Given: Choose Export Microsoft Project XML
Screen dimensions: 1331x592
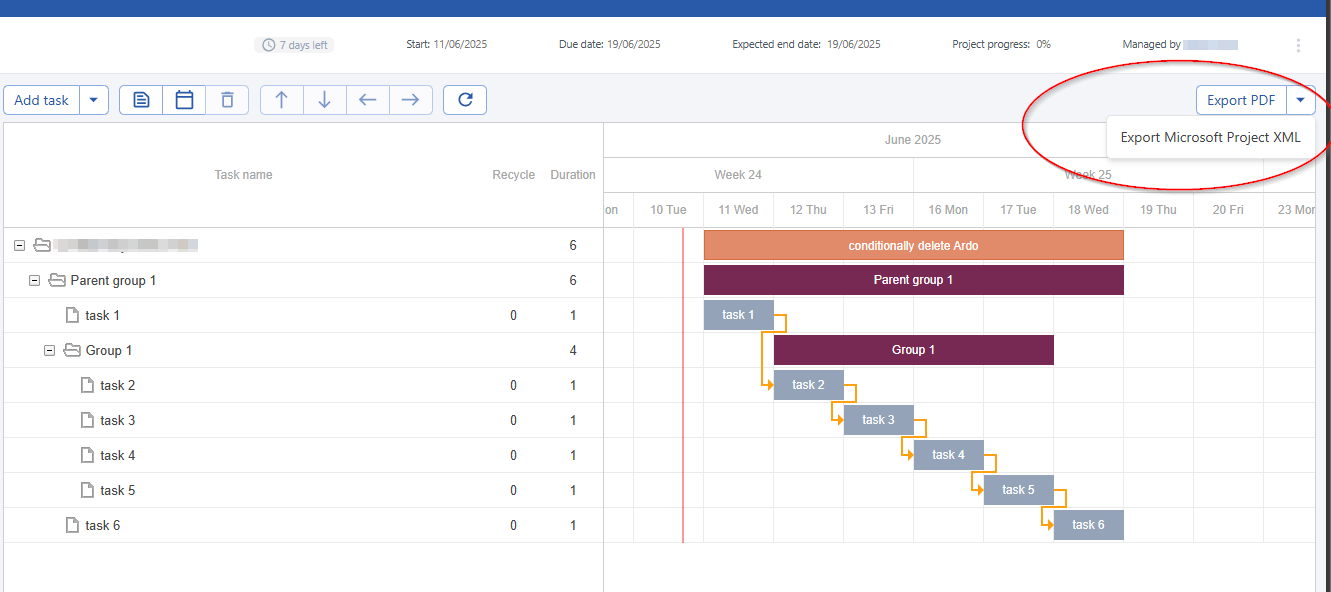Looking at the screenshot, I should (1210, 138).
